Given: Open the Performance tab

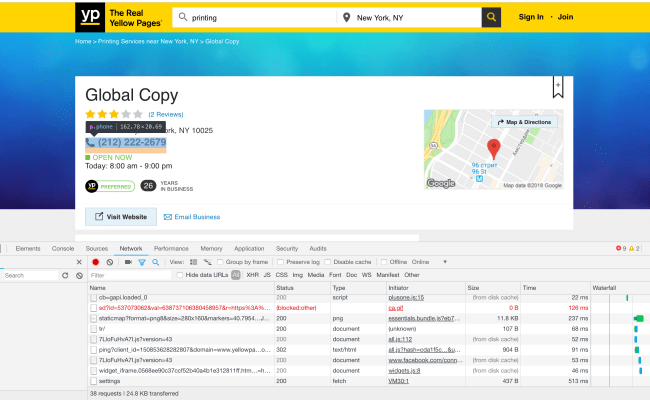Looking at the screenshot, I should tap(171, 249).
